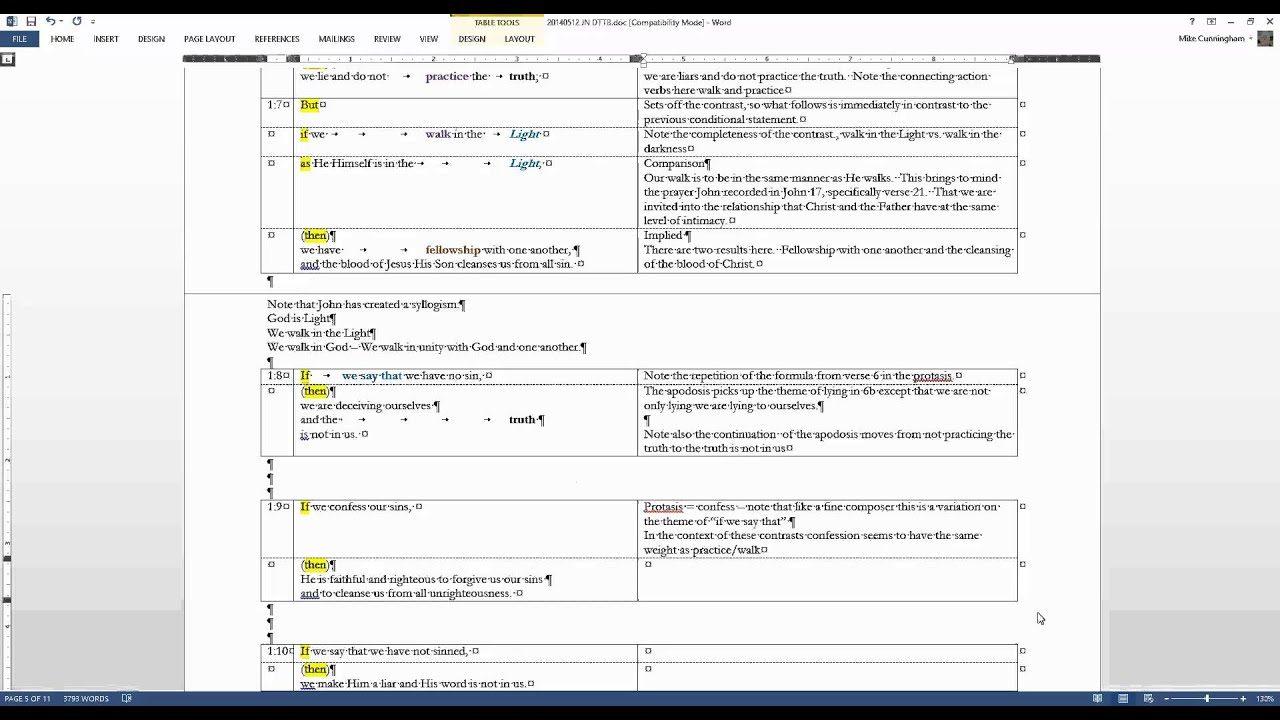The width and height of the screenshot is (1280, 720).
Task: Open the REVIEW ribbon tab
Action: 387,39
